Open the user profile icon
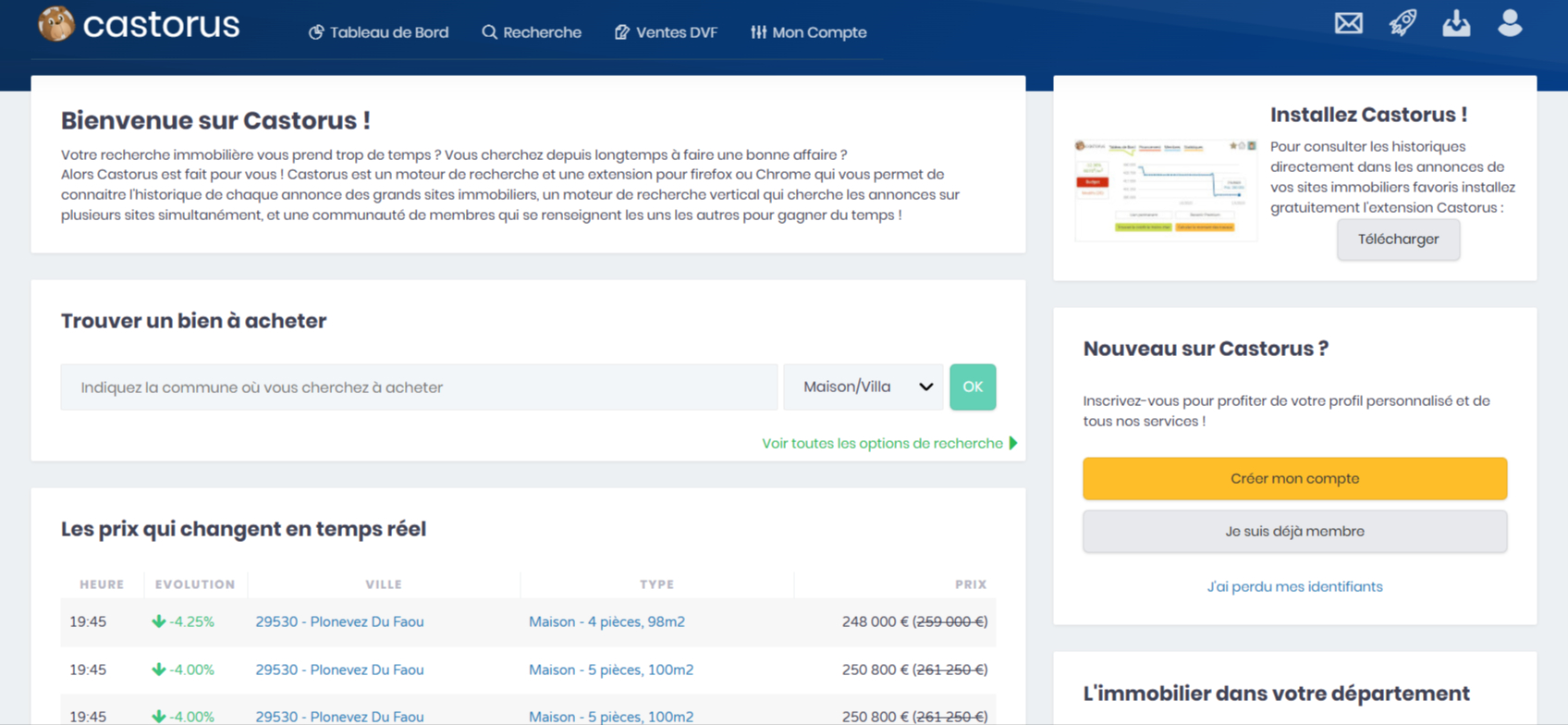This screenshot has height=725, width=1568. pos(1510,23)
